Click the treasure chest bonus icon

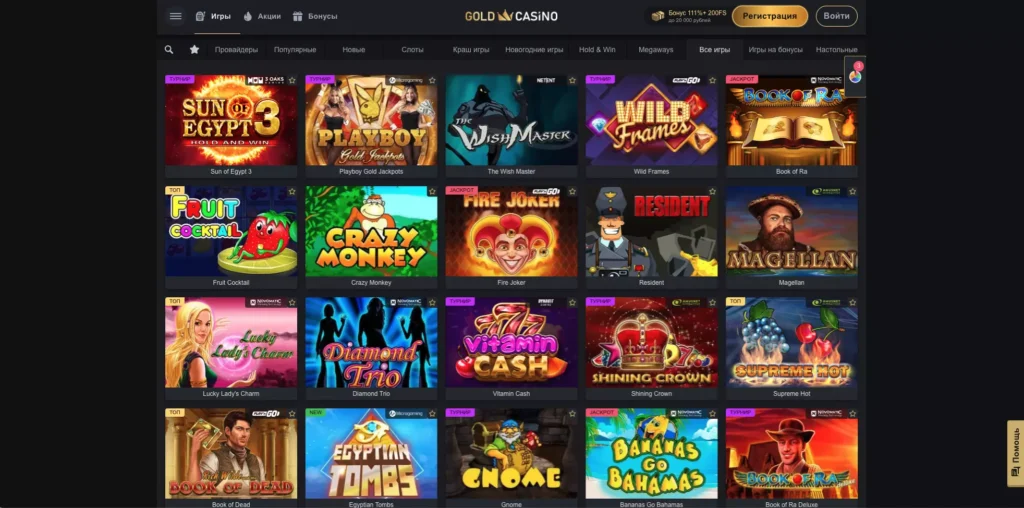click(657, 16)
